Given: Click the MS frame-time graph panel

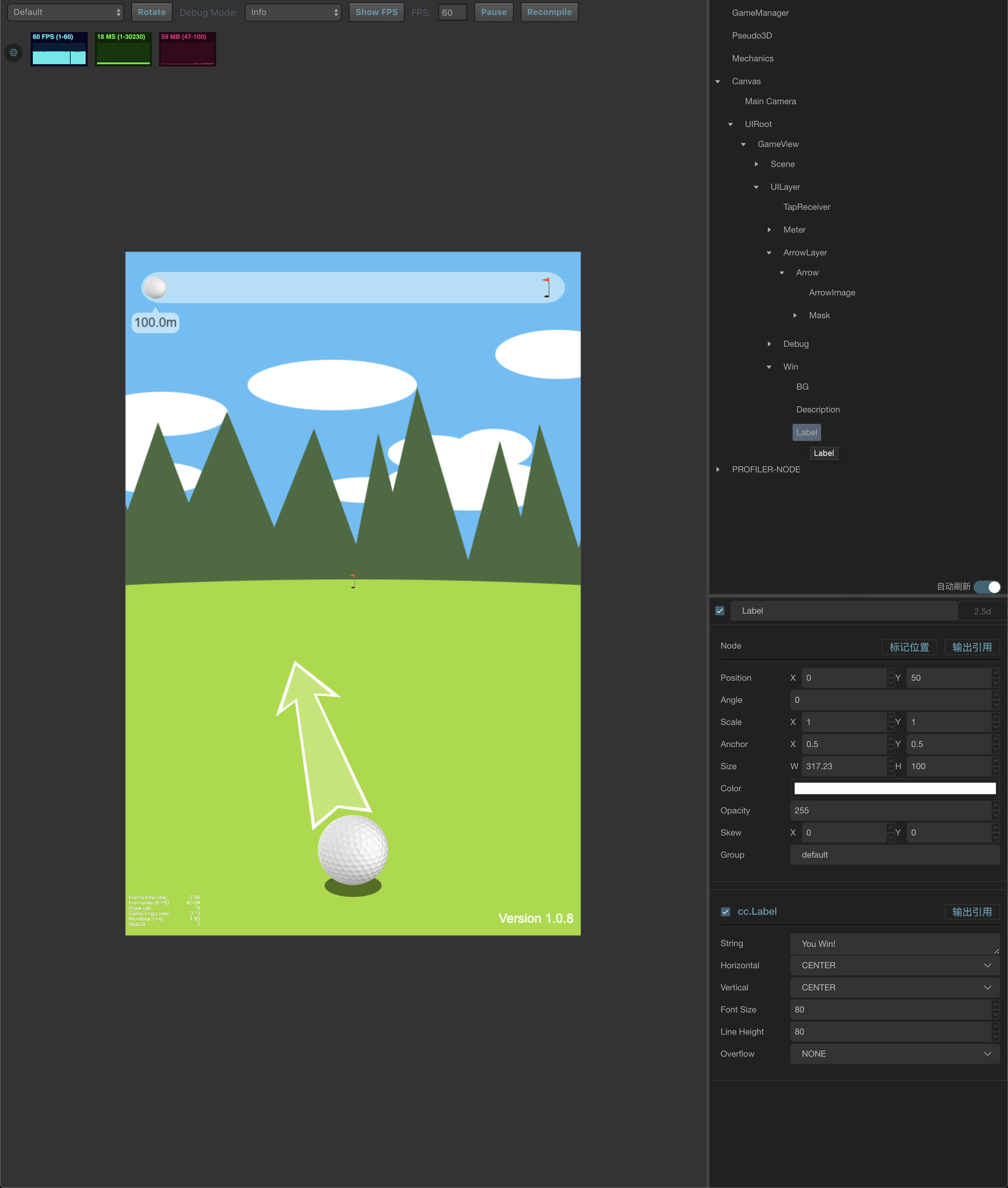Looking at the screenshot, I should pos(123,49).
